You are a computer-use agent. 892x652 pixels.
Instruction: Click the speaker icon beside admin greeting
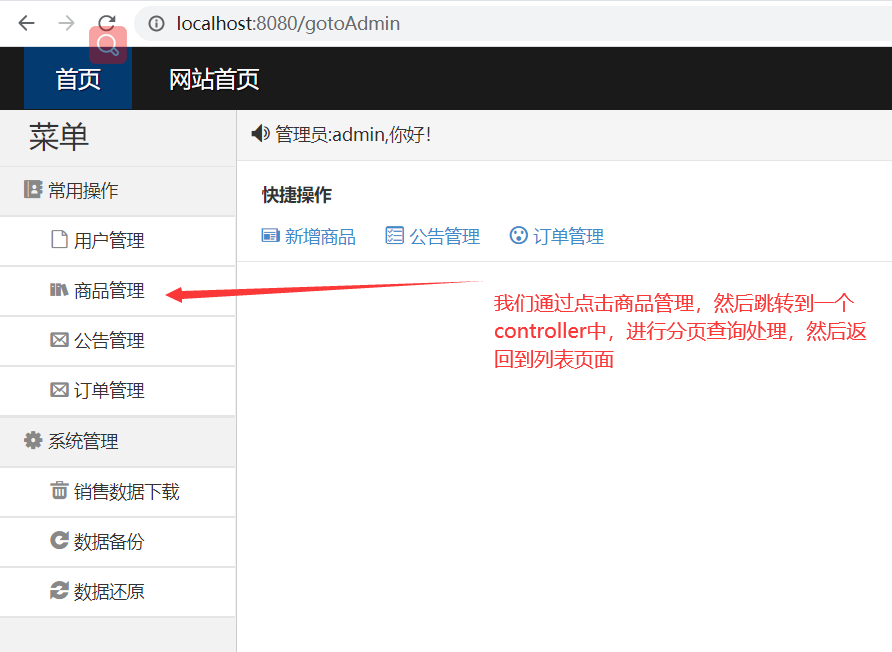260,134
